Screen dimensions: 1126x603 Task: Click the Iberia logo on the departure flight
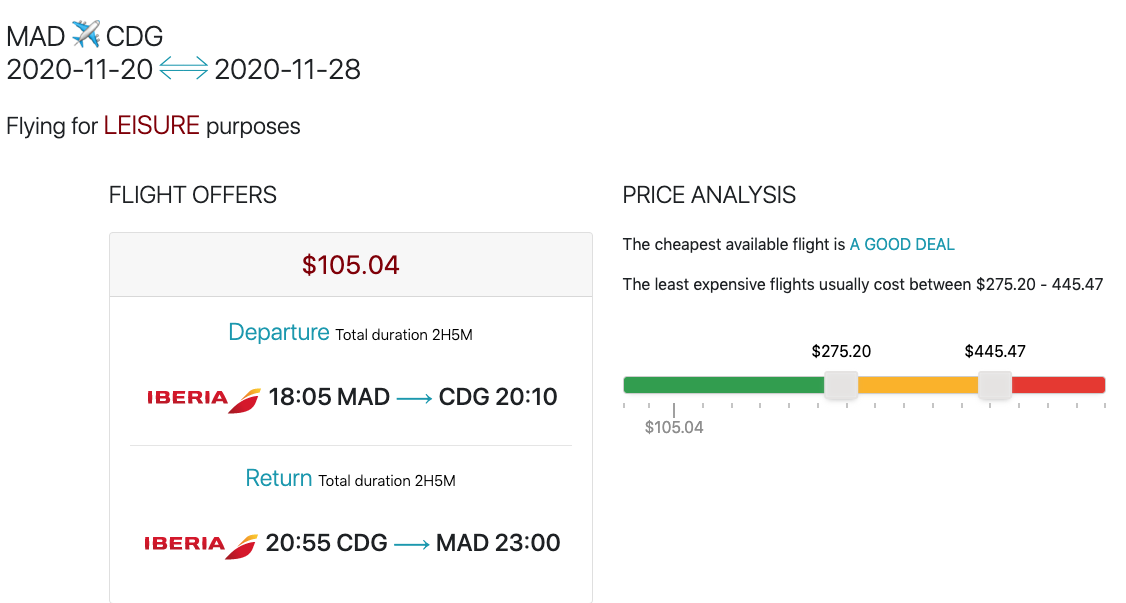click(204, 398)
